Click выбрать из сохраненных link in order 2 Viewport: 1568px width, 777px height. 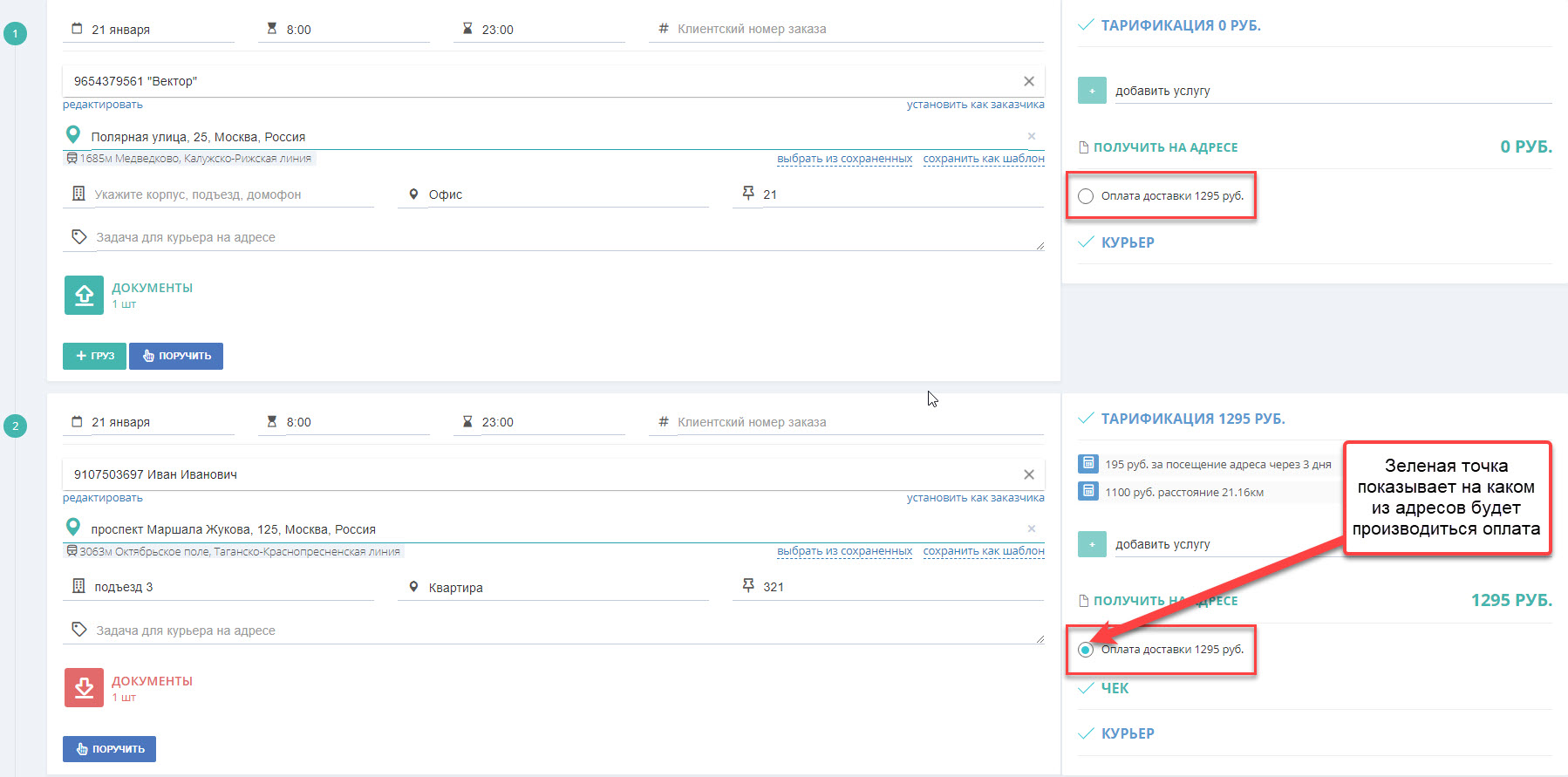coord(845,551)
